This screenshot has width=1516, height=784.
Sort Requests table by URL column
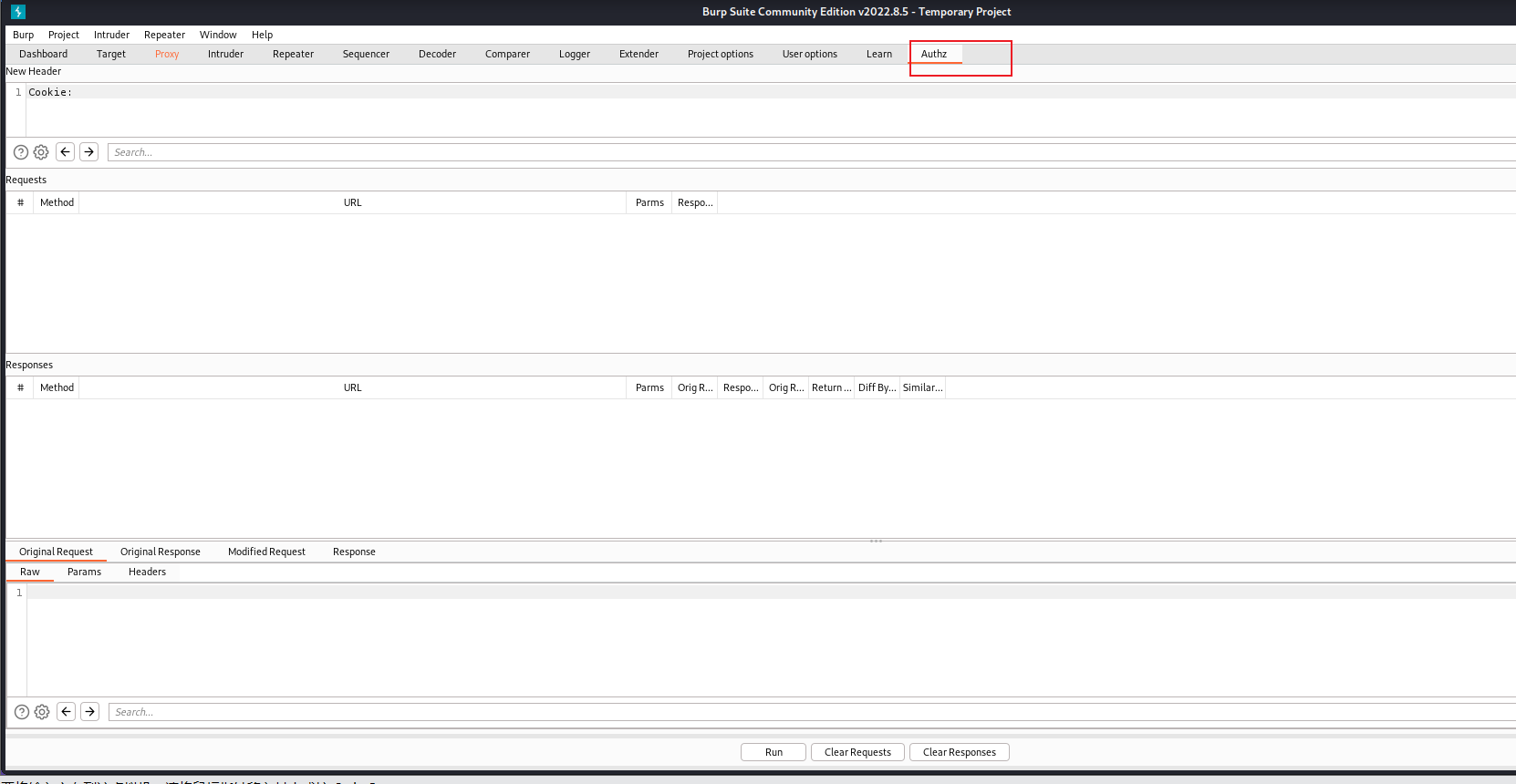pyautogui.click(x=352, y=202)
